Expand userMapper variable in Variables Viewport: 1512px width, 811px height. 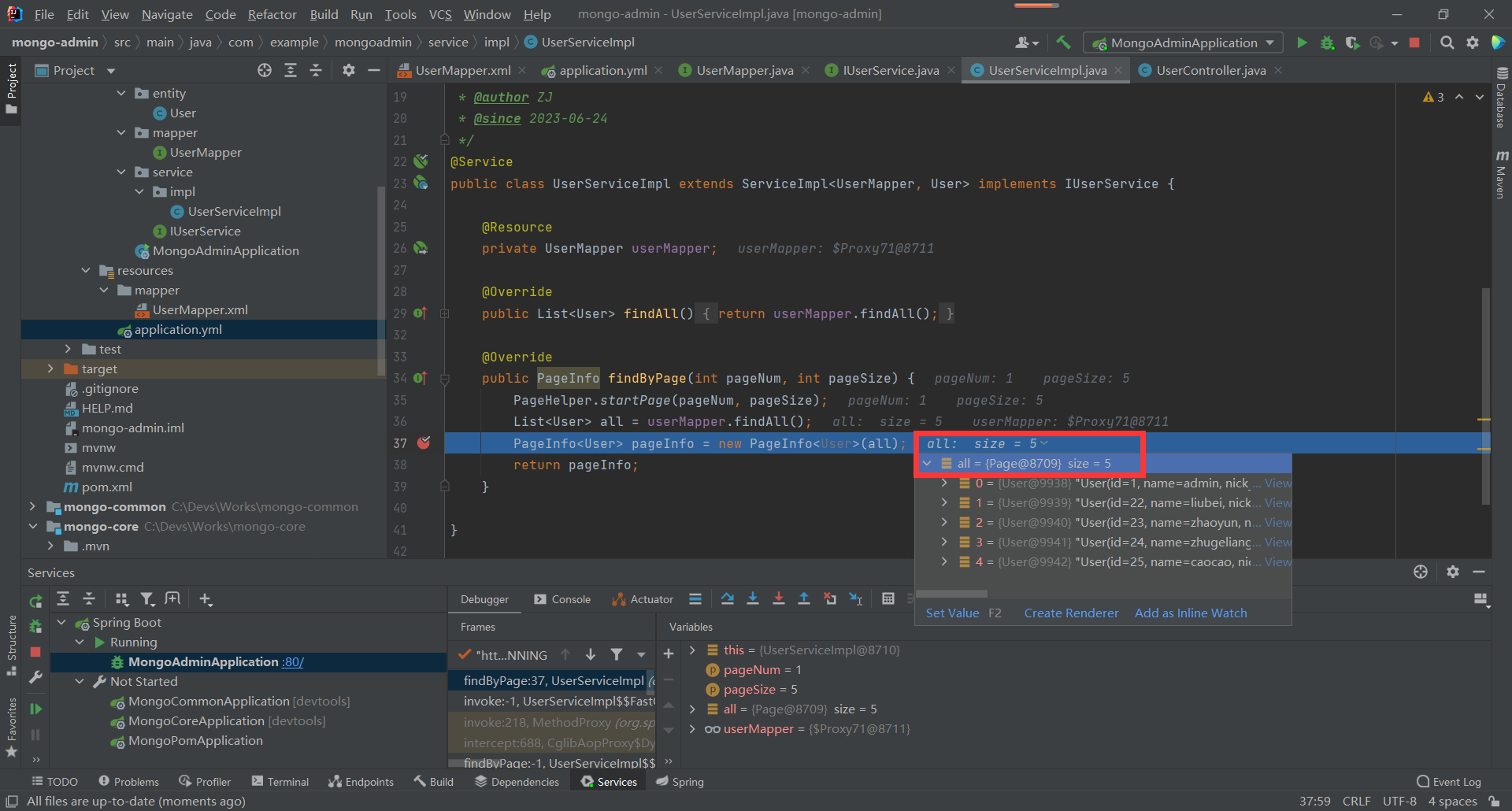(x=692, y=728)
